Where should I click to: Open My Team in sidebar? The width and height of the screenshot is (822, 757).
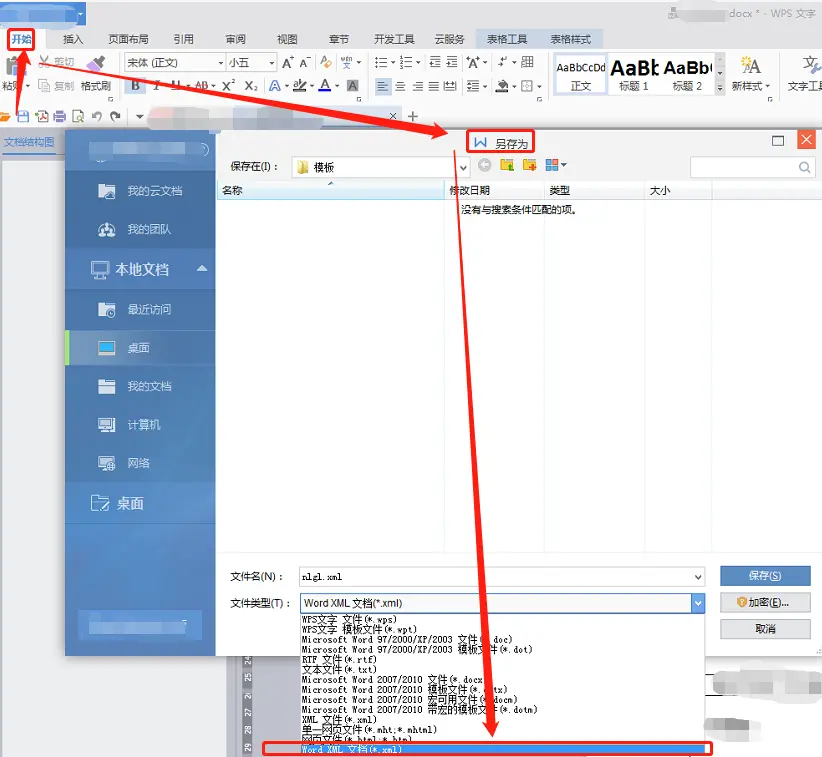point(140,229)
